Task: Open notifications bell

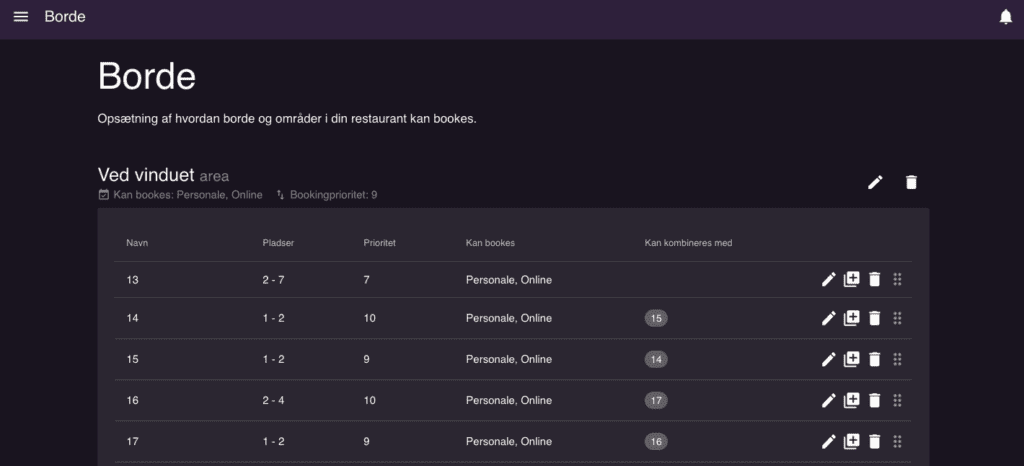Action: pyautogui.click(x=1006, y=17)
